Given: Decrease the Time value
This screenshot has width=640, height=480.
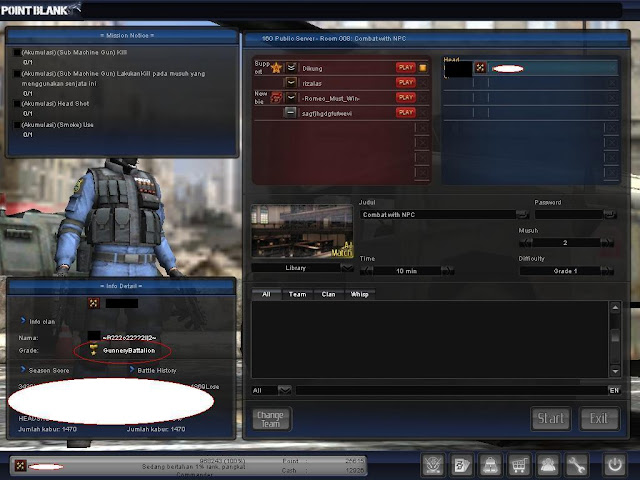Looking at the screenshot, I should pos(366,271).
